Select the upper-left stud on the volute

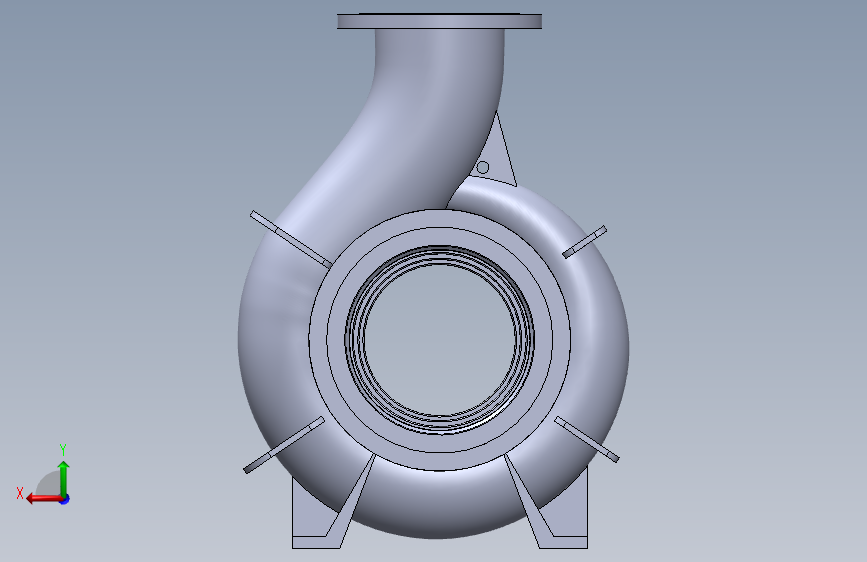[x=291, y=239]
